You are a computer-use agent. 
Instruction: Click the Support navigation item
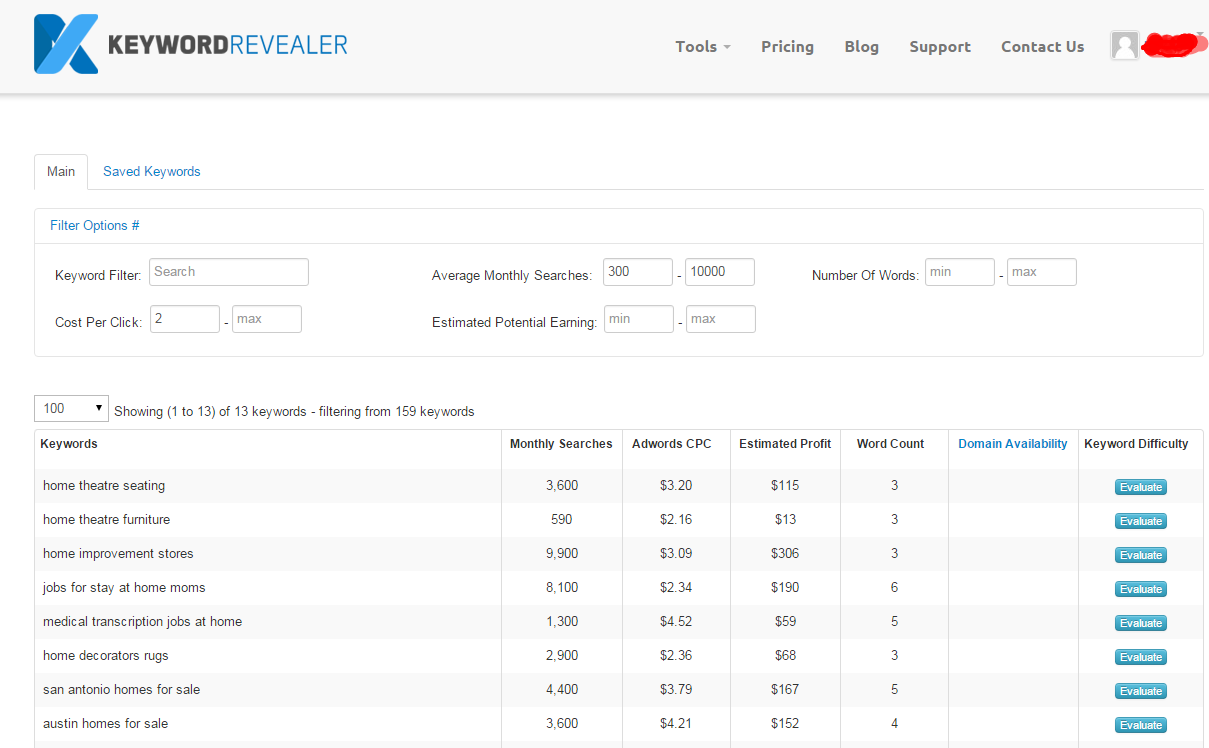(939, 46)
